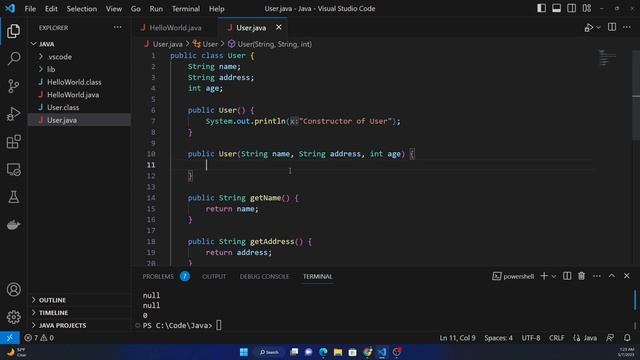Select the powershell terminal entry
This screenshot has width=640, height=360.
pos(513,276)
